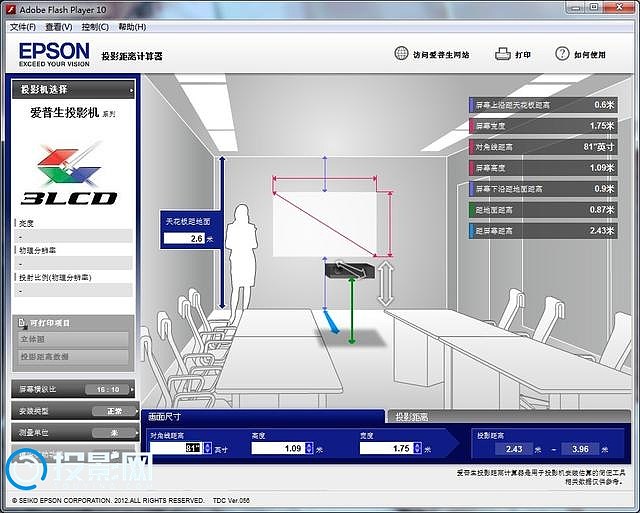This screenshot has height=513, width=640.
Task: Click the document icon beside 可打印项目
Action: [x=22, y=323]
